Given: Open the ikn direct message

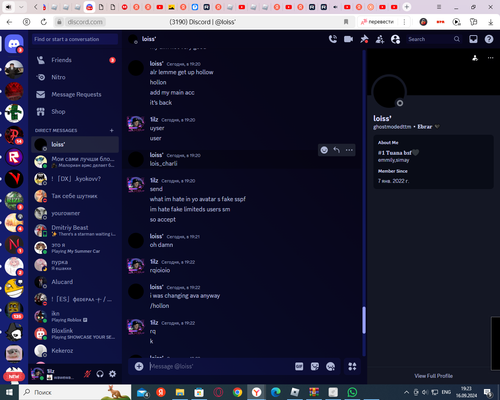Looking at the screenshot, I should pos(75,316).
